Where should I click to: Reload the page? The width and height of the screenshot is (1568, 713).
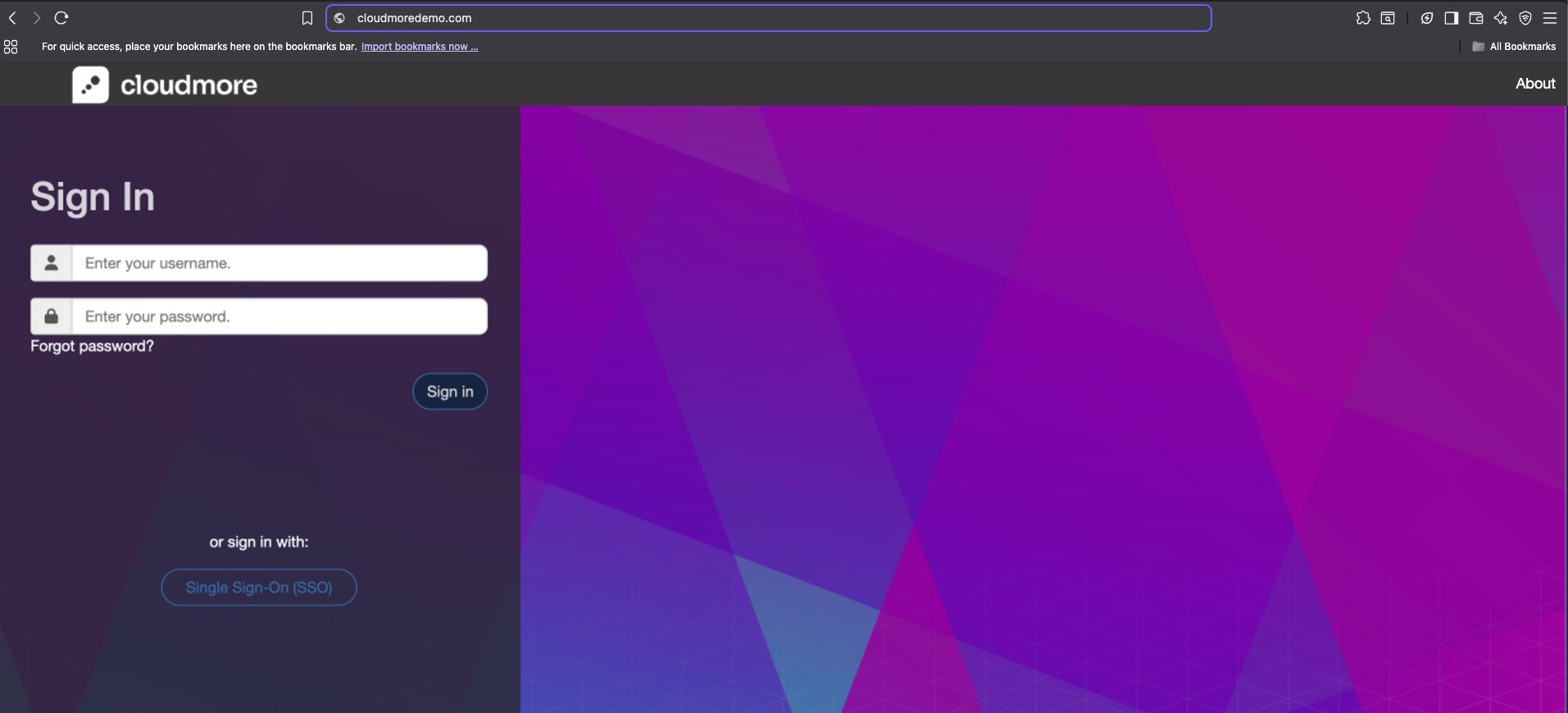61,18
